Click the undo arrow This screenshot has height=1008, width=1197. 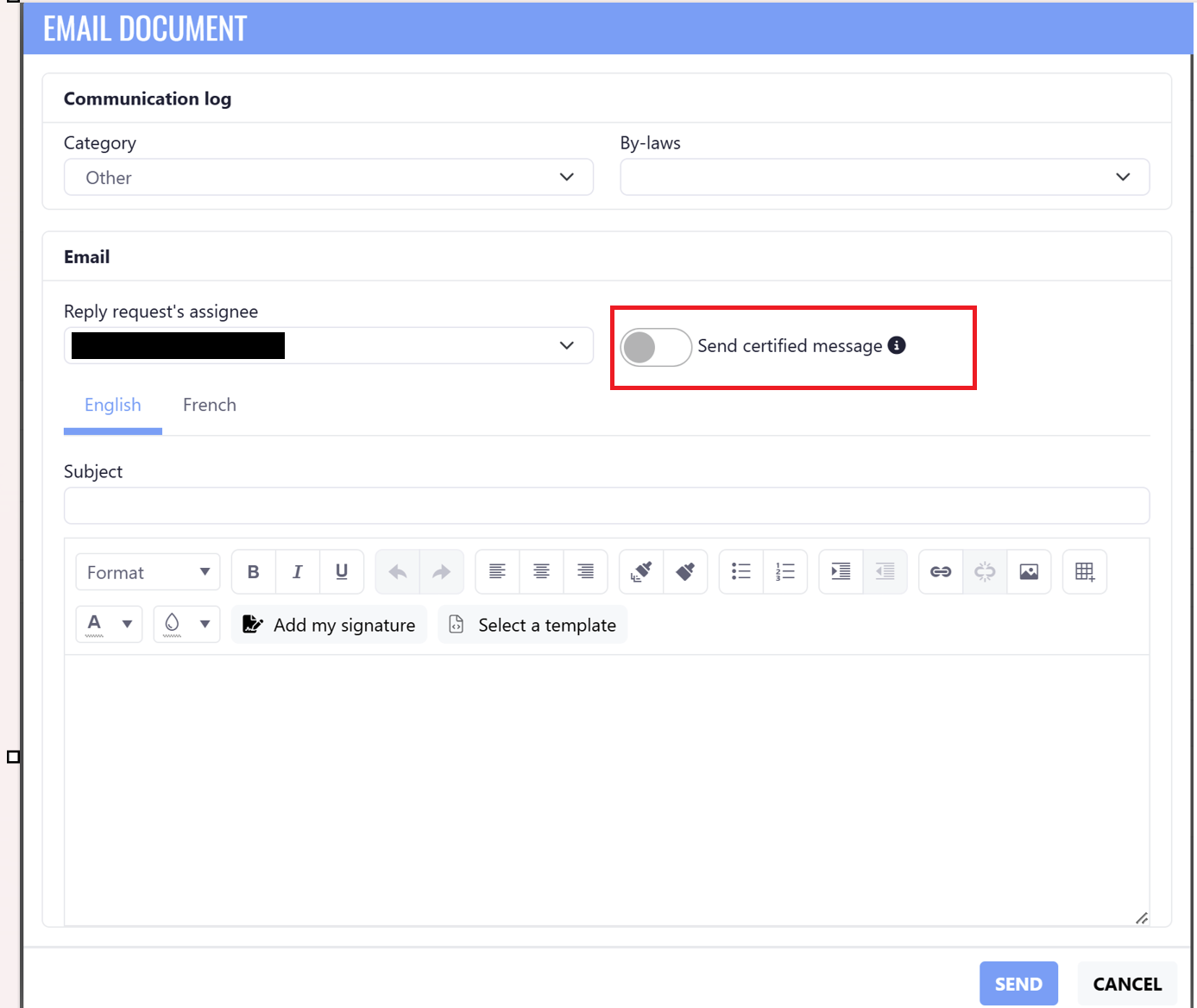click(x=398, y=571)
